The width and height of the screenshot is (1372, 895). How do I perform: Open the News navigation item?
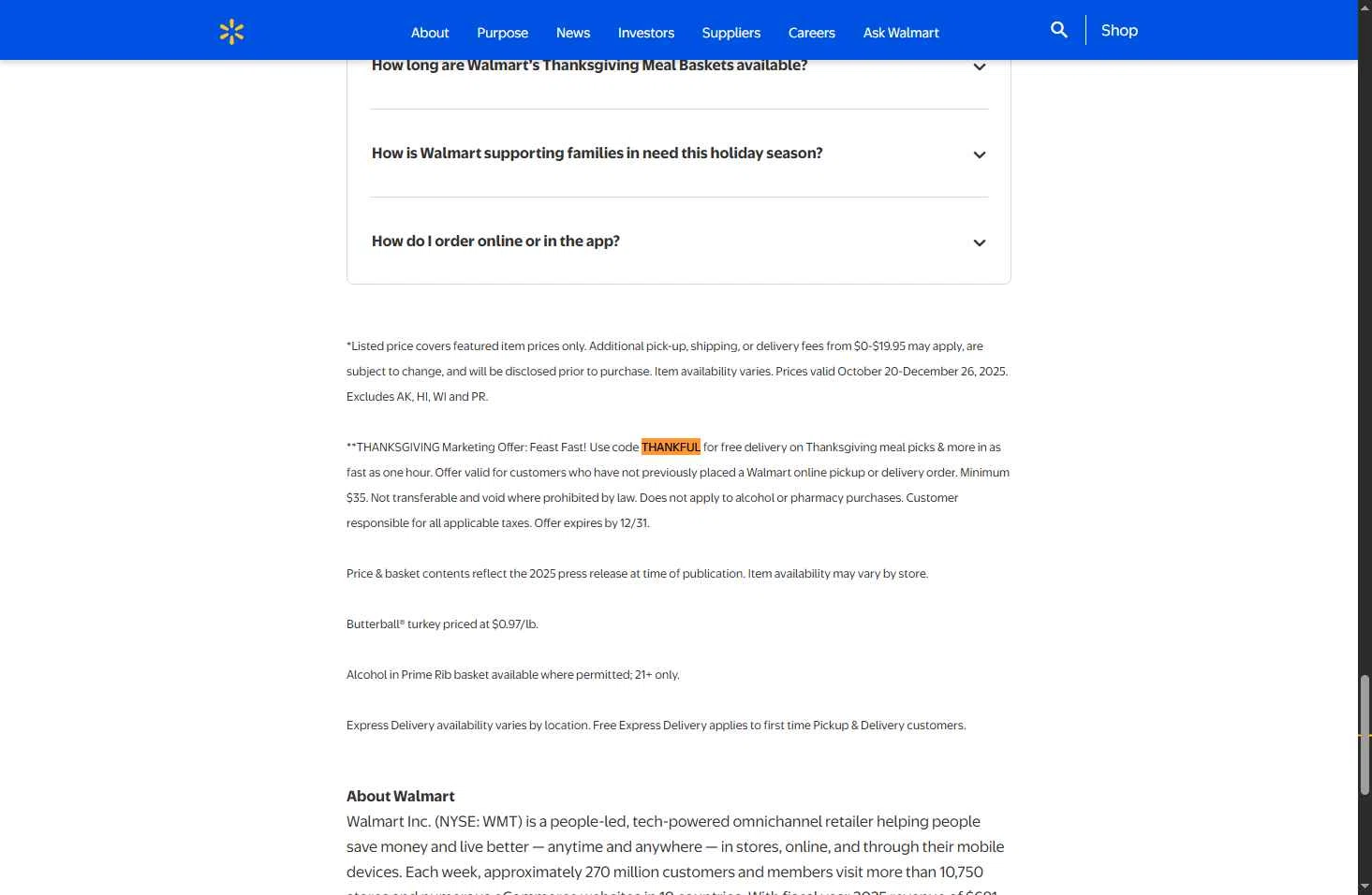click(x=573, y=33)
